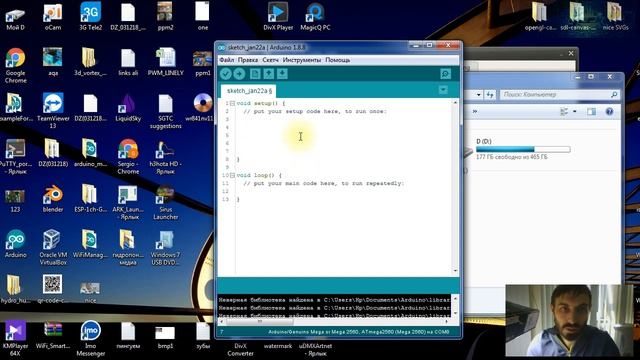Select the 3G Tele2 desktop shortcut
640x360 pixels.
pos(90,17)
